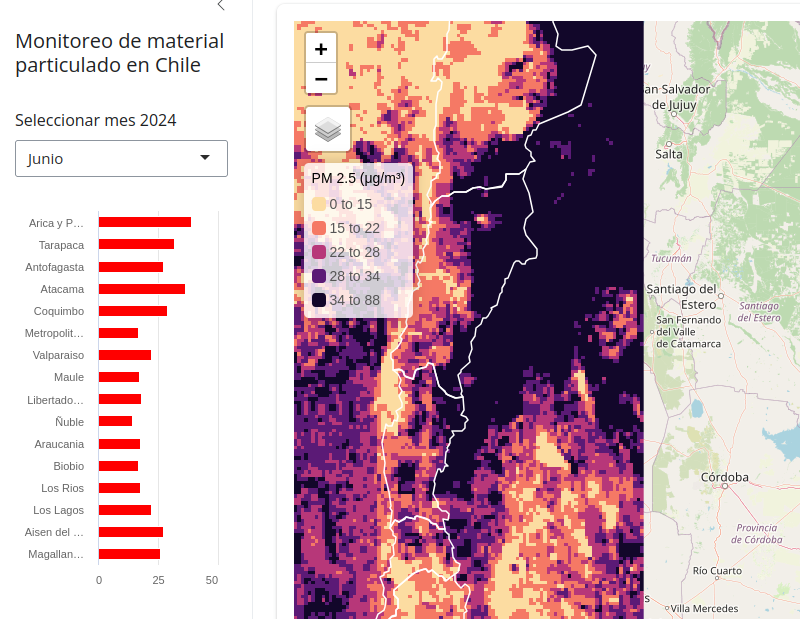Select the Ñuble bar in chart
Screen dimensions: 800x619
click(115, 421)
